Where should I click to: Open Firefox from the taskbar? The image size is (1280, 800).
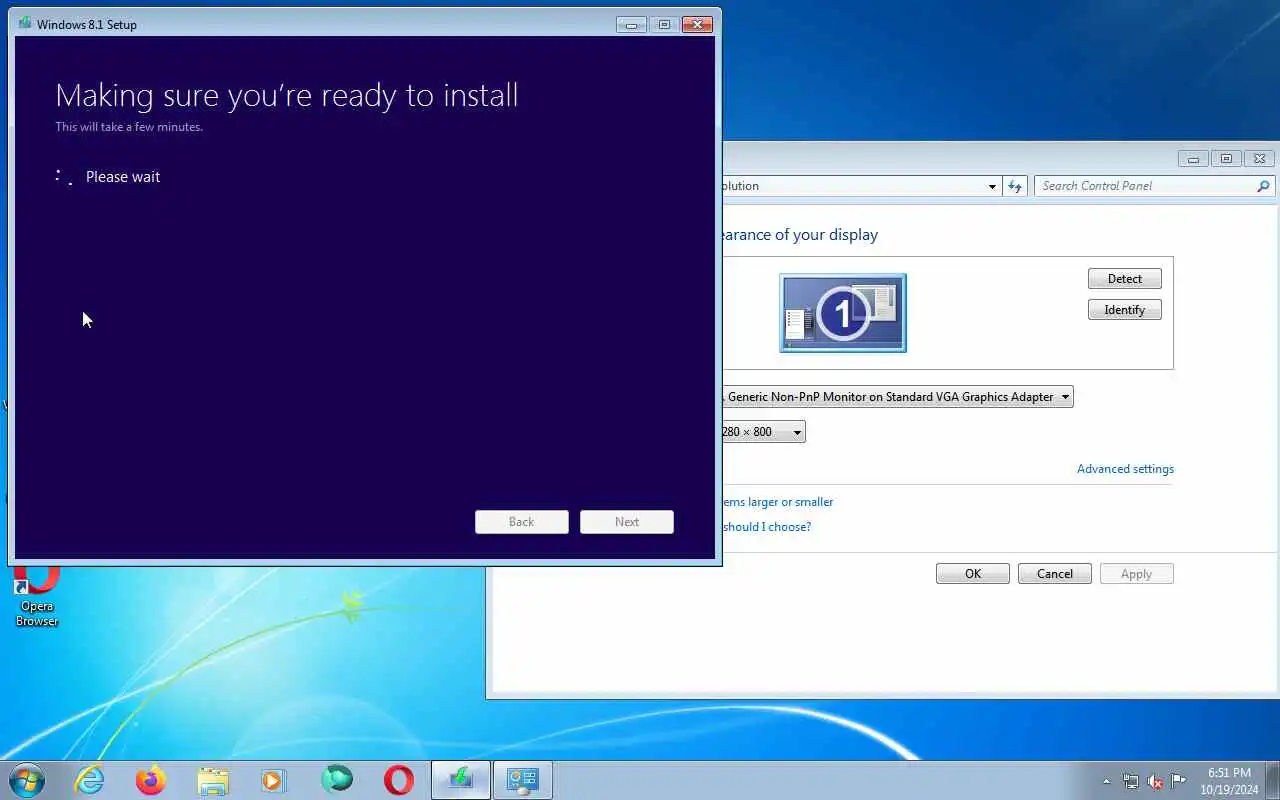click(151, 780)
